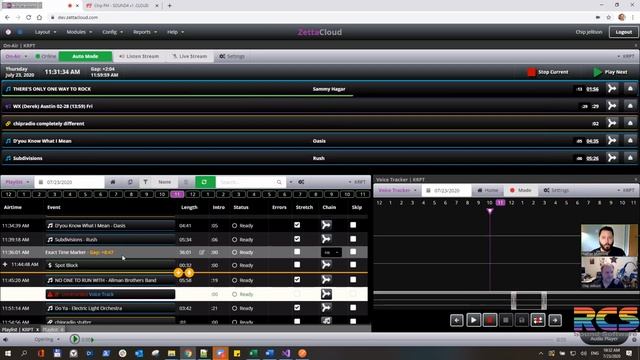
Task: Toggle Stretch checkbox for Subdivisions - Rush
Action: pos(297,239)
